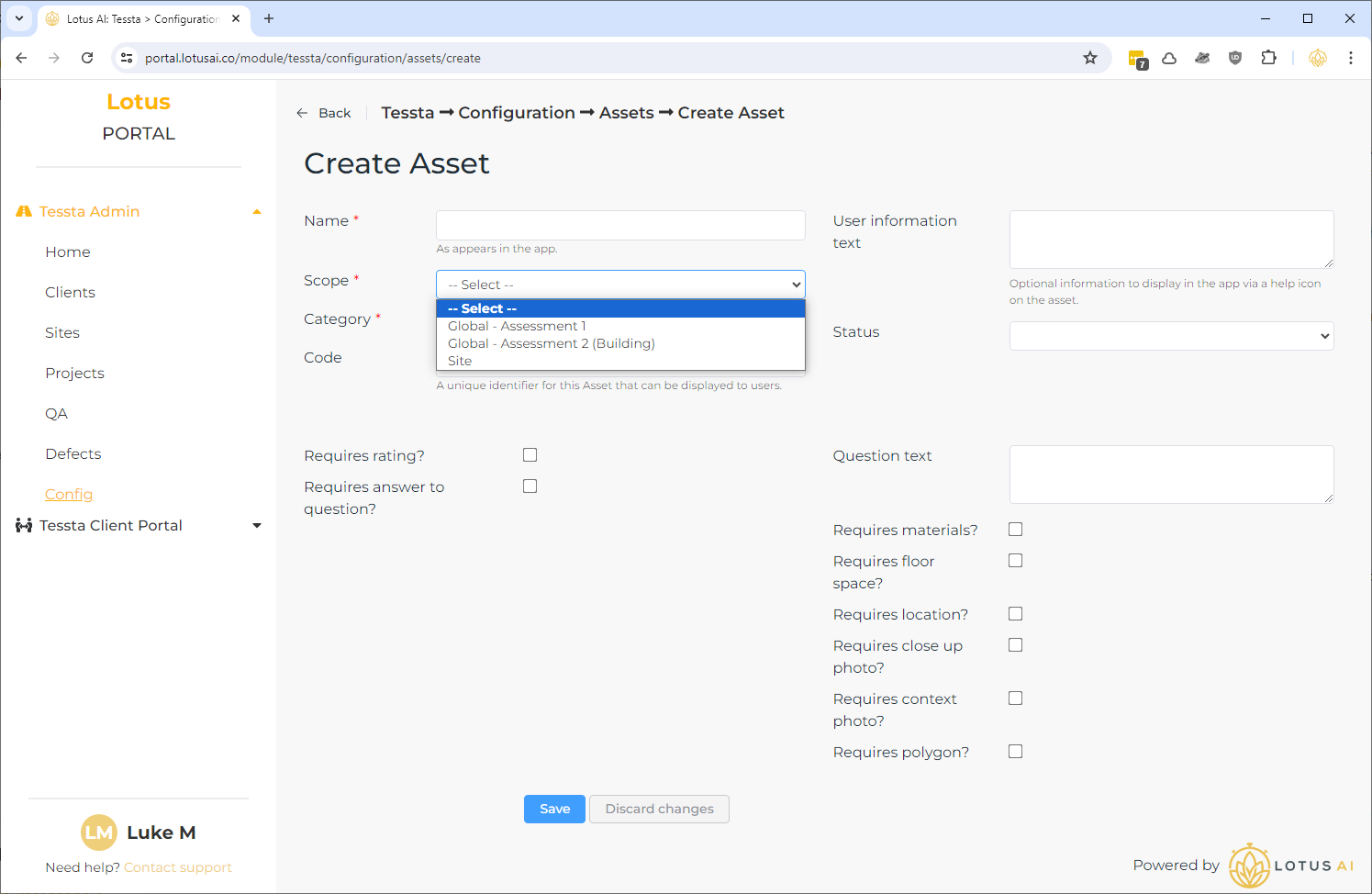This screenshot has height=894, width=1372.
Task: Choose Site from the Scope dropdown list
Action: [460, 361]
